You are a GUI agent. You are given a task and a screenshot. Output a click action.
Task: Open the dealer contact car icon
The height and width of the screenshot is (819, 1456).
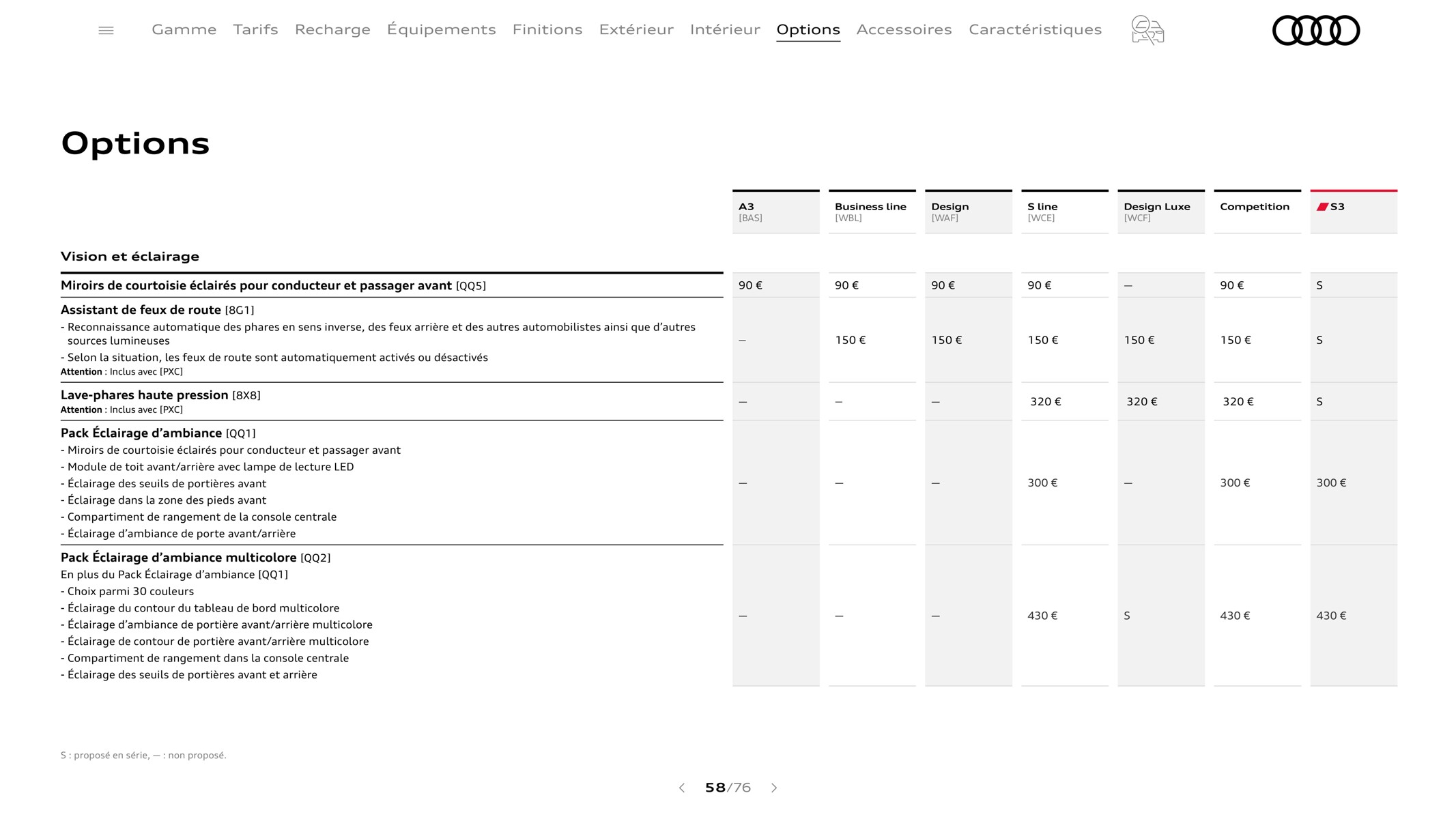coord(1147,30)
